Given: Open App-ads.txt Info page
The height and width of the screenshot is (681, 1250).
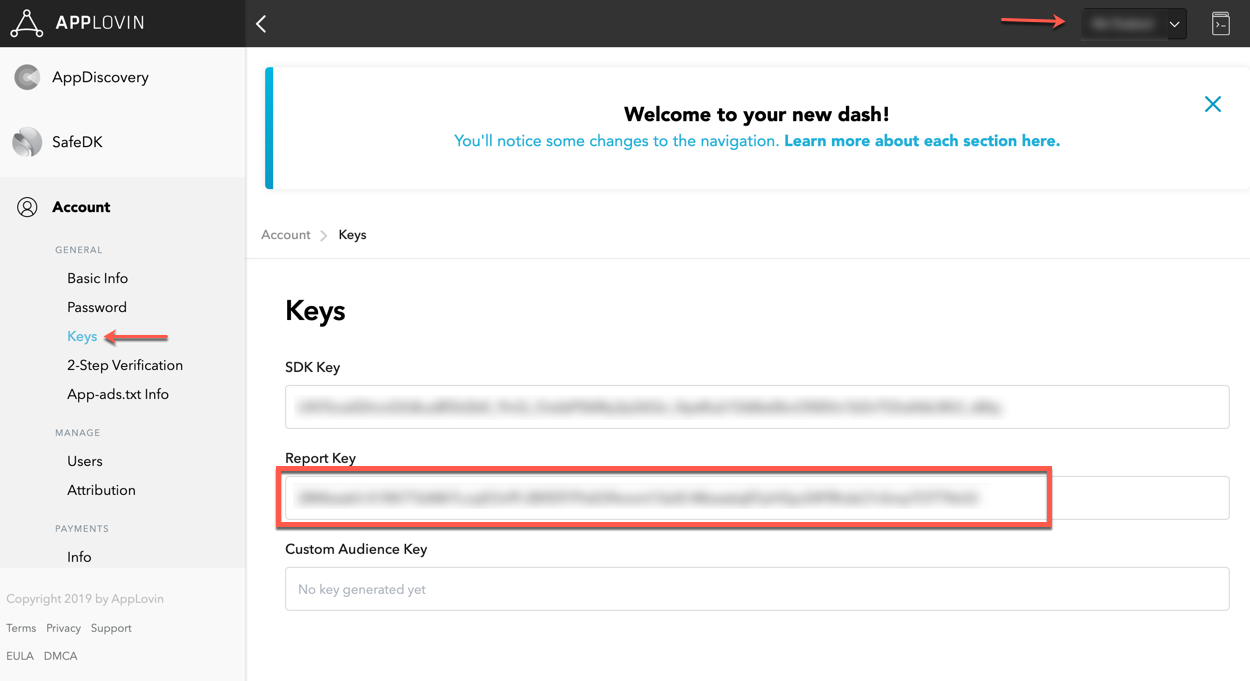Looking at the screenshot, I should pyautogui.click(x=118, y=394).
